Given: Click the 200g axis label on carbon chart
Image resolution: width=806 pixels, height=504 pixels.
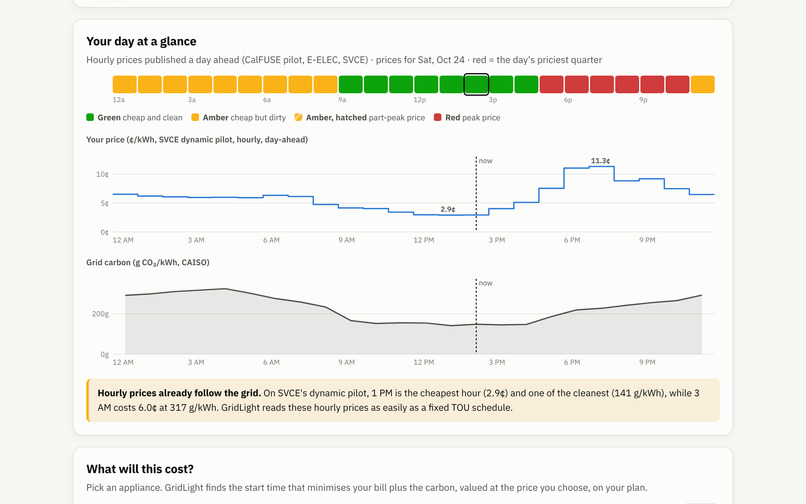Looking at the screenshot, I should pos(100,314).
